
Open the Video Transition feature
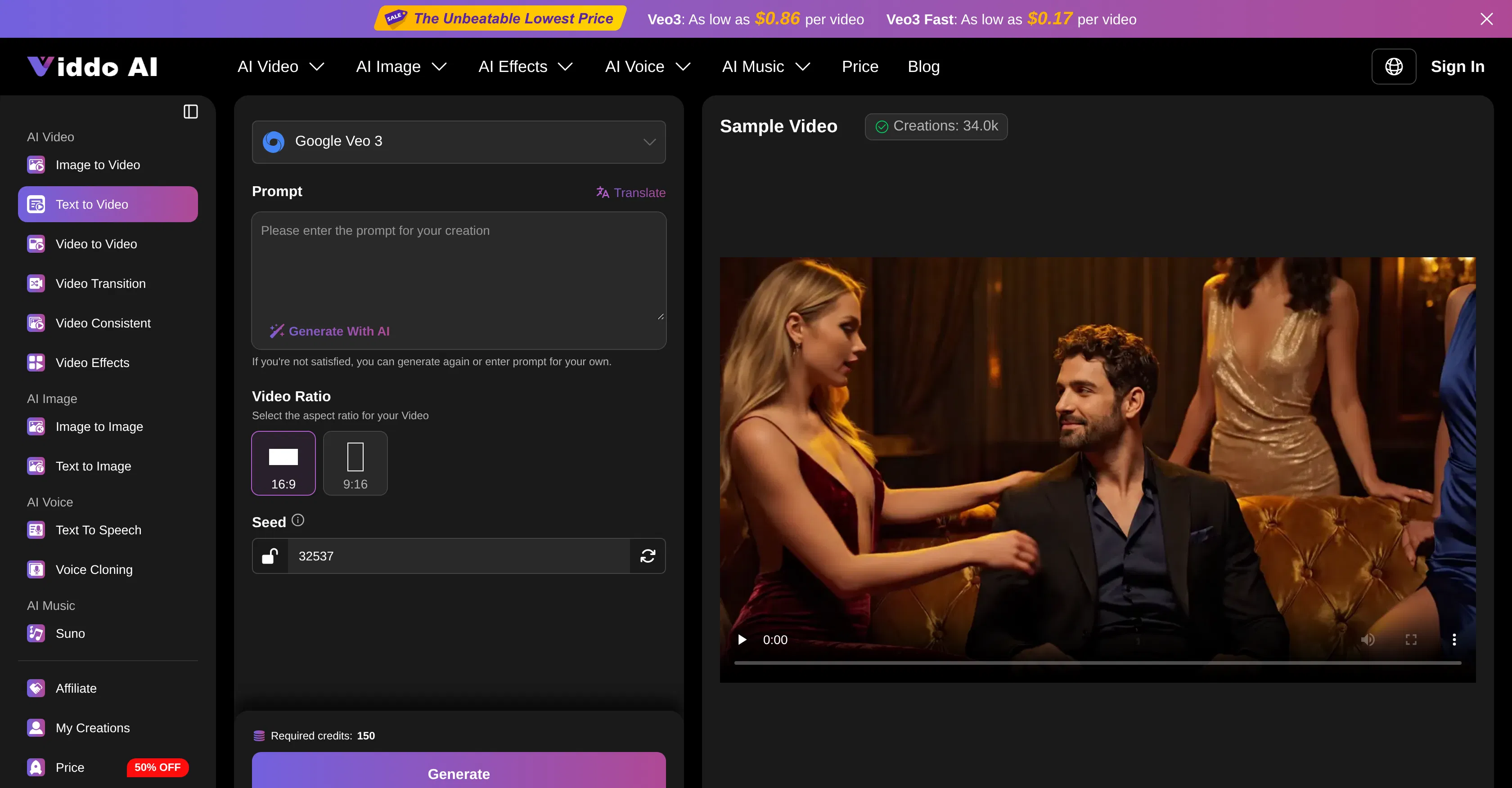(x=100, y=283)
